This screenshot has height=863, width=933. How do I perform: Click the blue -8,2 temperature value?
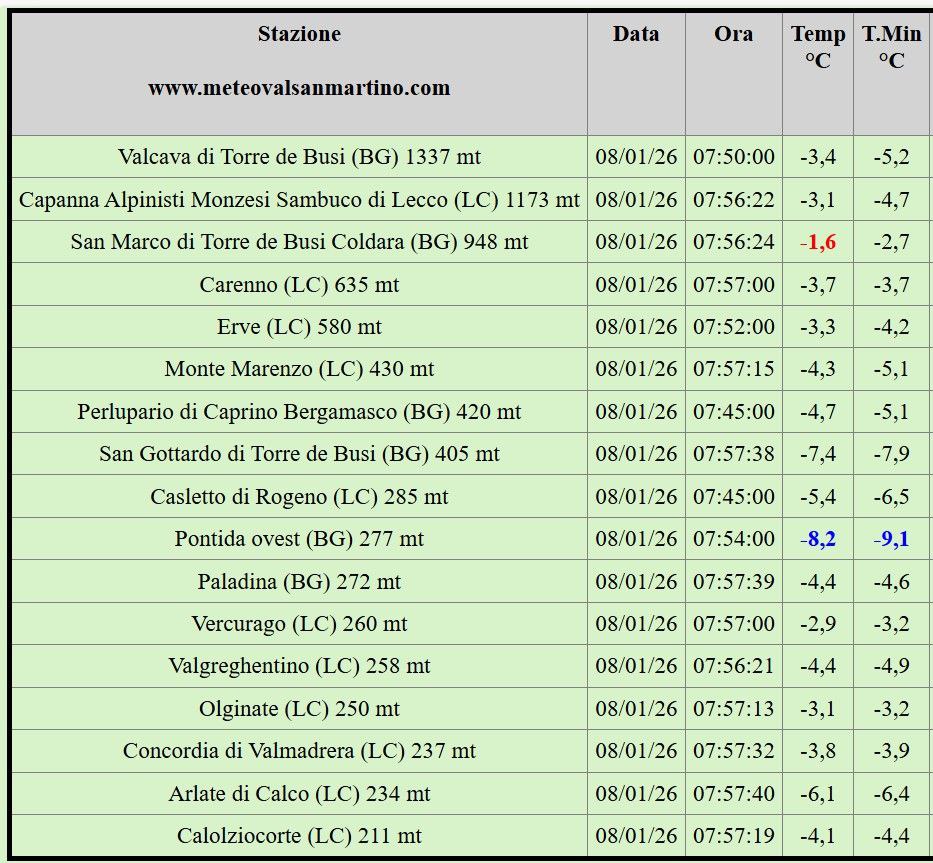(818, 539)
